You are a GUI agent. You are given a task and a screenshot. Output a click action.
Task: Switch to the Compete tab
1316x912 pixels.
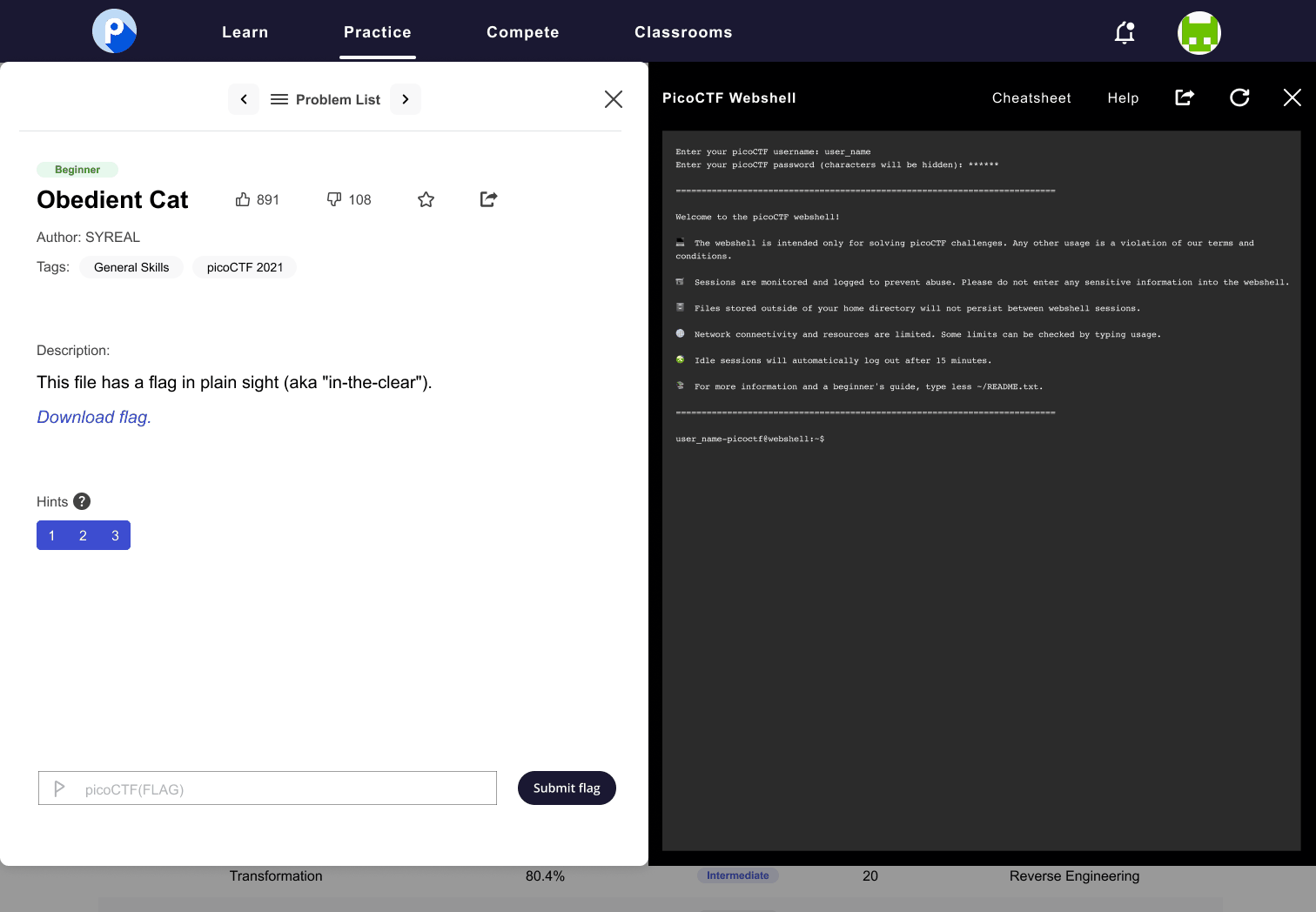pyautogui.click(x=523, y=32)
